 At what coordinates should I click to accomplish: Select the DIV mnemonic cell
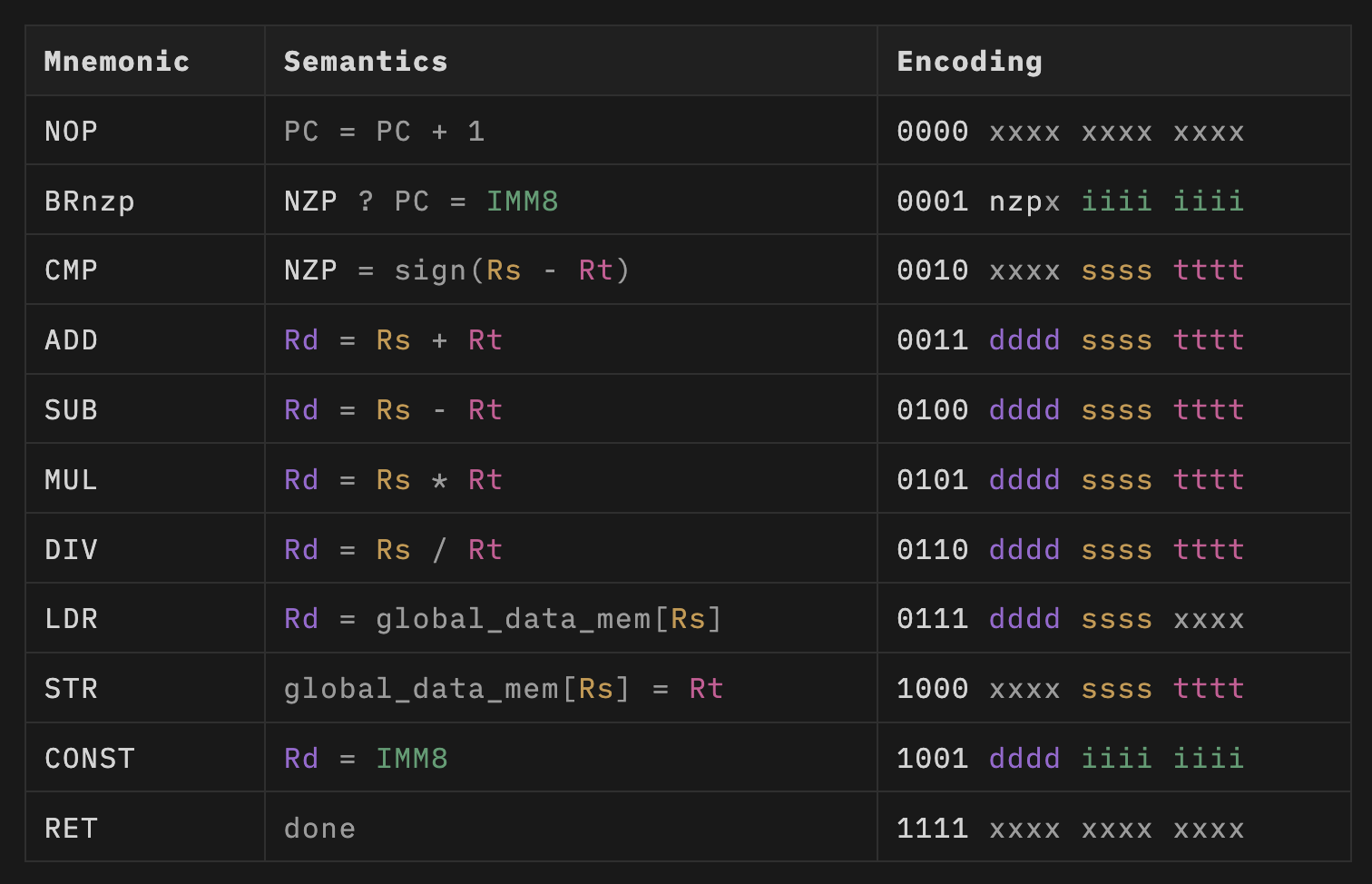pyautogui.click(x=71, y=550)
